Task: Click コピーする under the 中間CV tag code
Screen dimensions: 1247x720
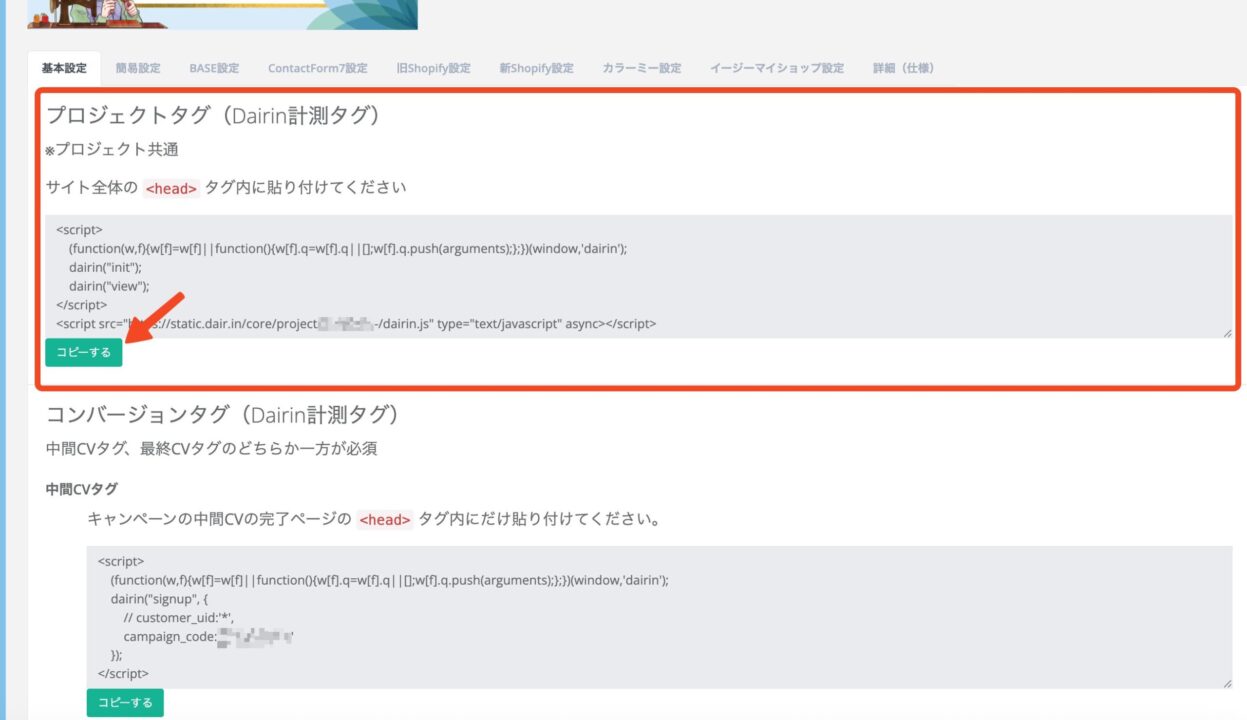Action: click(125, 703)
